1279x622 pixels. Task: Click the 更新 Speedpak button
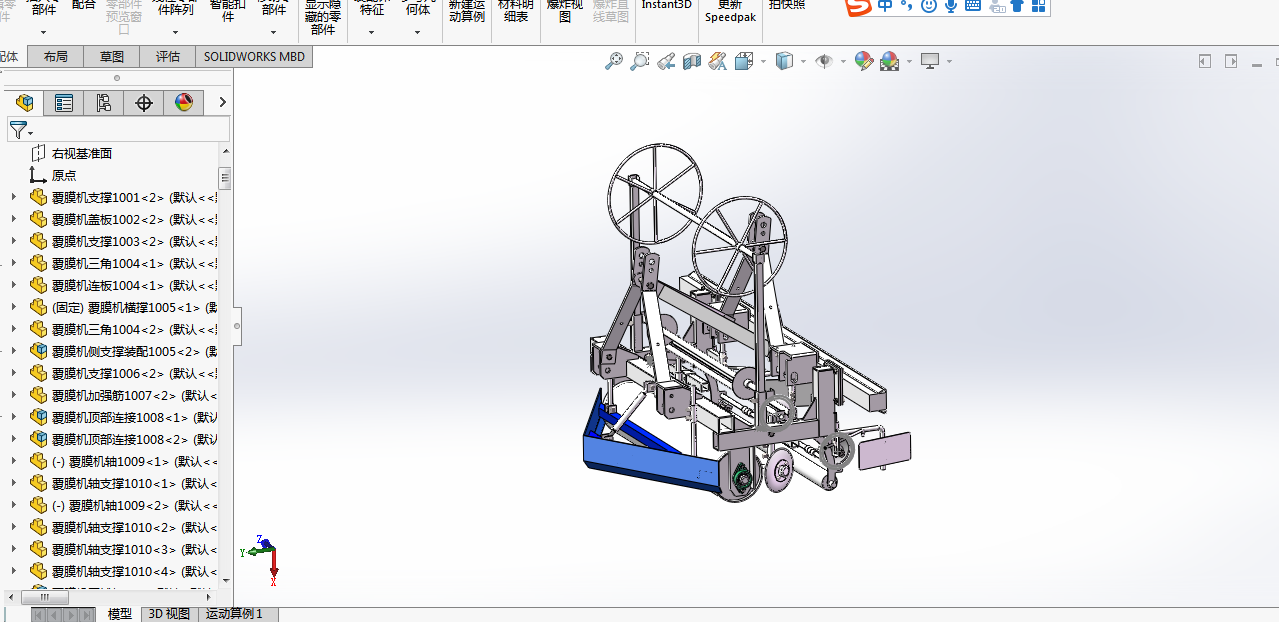tap(730, 11)
